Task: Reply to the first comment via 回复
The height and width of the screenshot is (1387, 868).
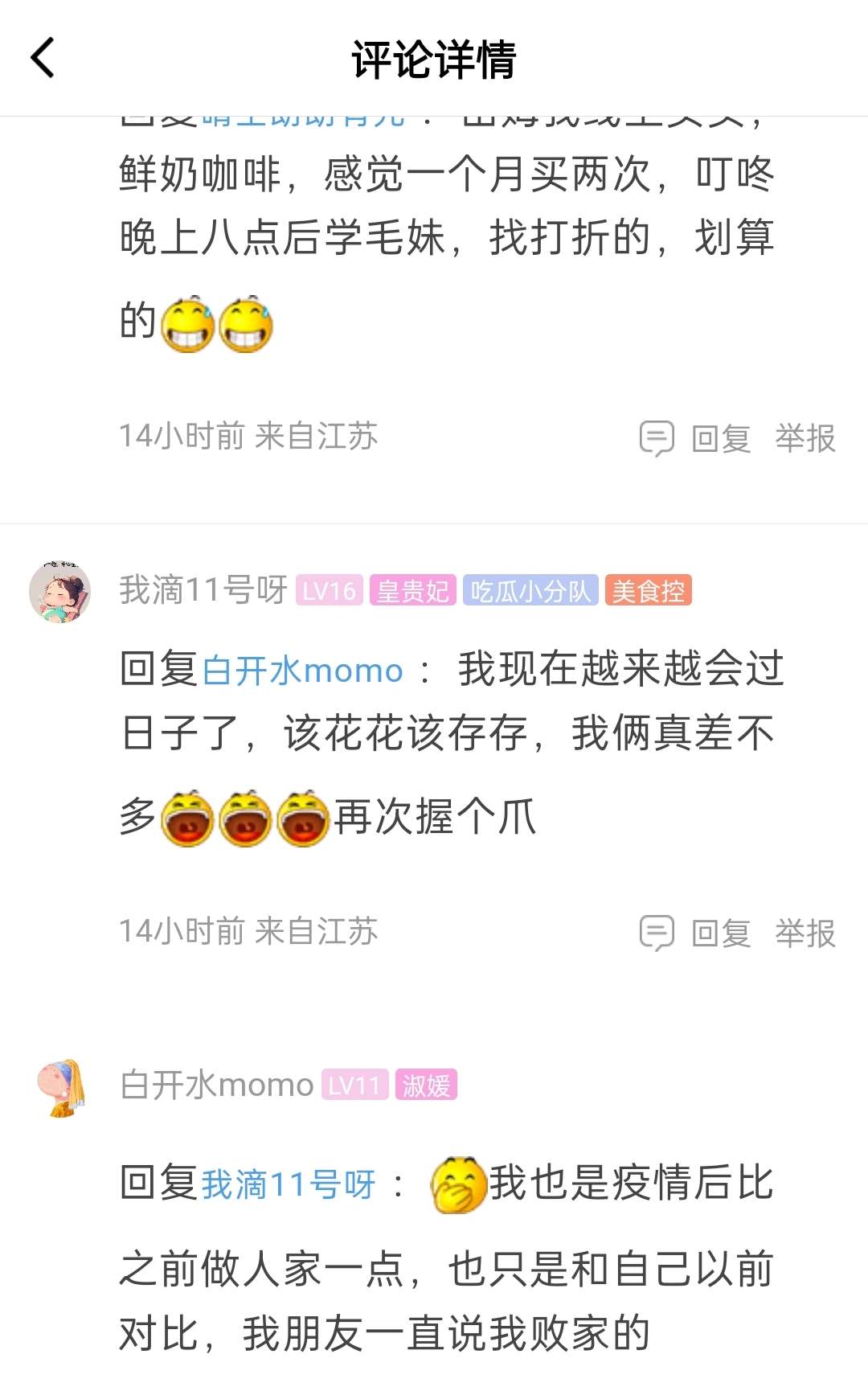Action: tap(721, 439)
